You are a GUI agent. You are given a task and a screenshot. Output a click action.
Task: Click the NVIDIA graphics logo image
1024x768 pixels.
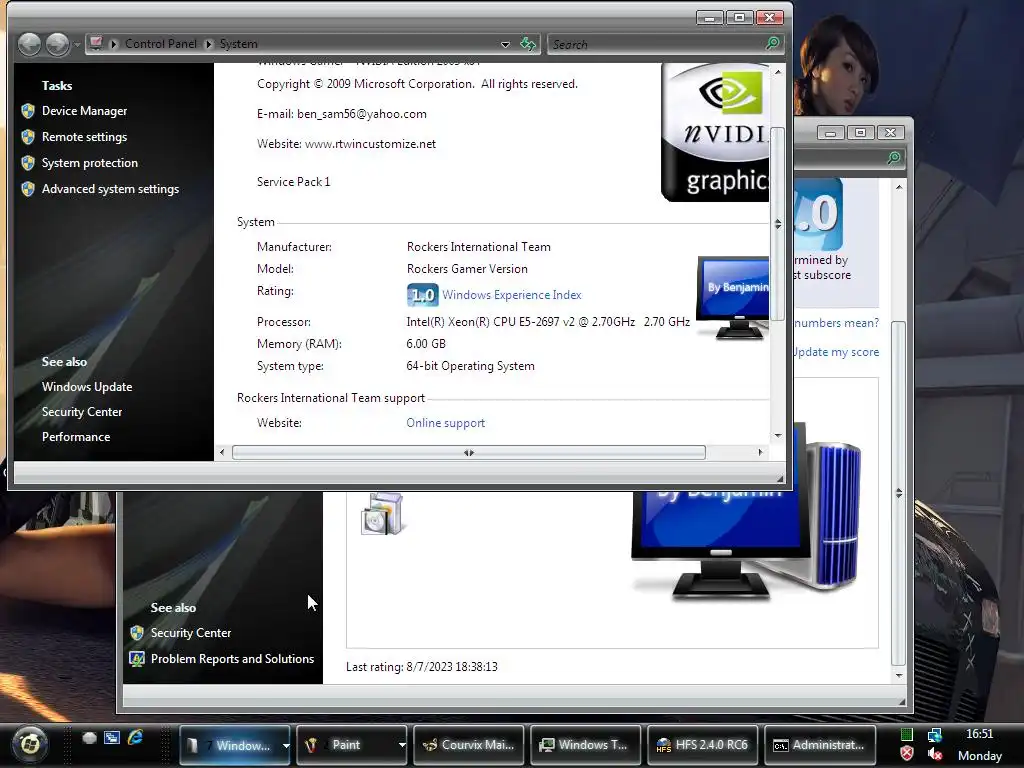pos(716,132)
